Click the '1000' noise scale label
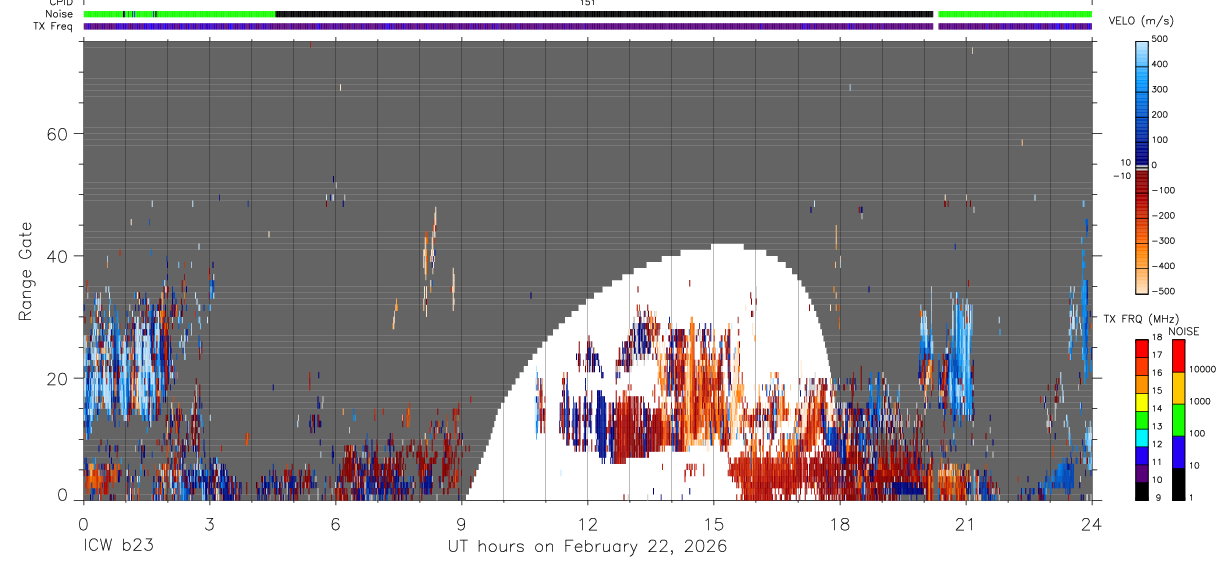Image resolution: width=1228 pixels, height=567 pixels. tap(1200, 401)
